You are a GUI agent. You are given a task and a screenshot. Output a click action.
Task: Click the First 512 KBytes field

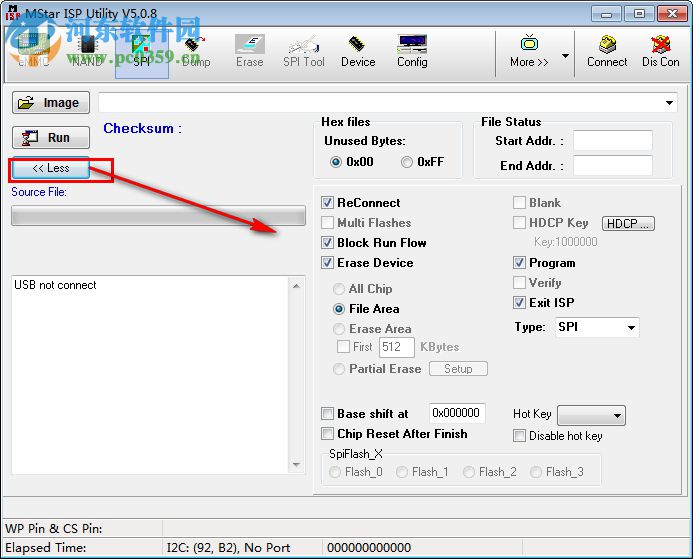coord(396,347)
